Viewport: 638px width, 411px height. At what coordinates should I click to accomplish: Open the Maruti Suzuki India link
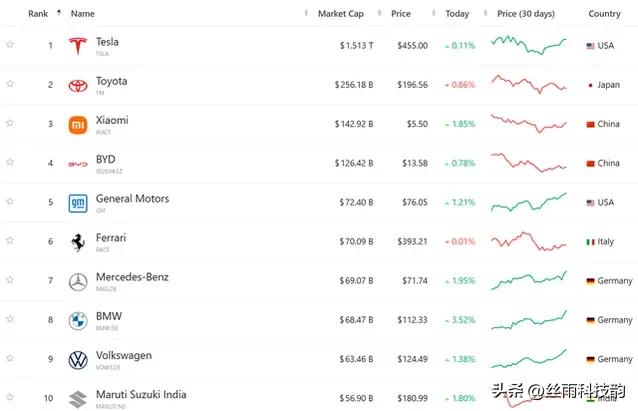pos(140,393)
